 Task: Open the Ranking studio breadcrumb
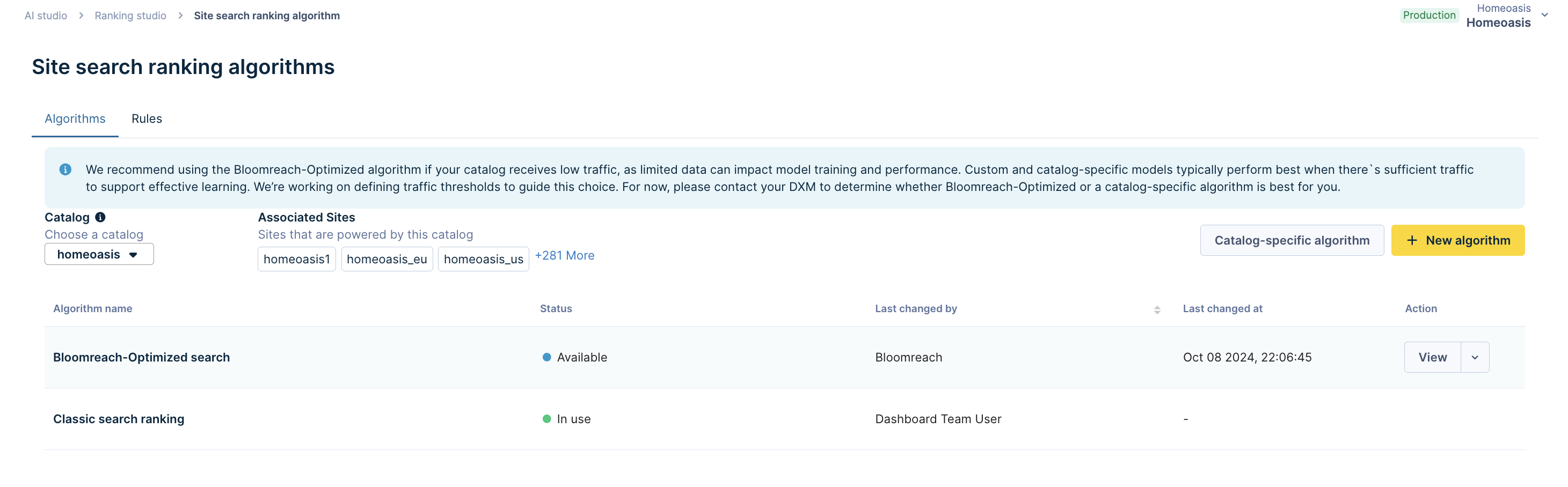point(130,16)
